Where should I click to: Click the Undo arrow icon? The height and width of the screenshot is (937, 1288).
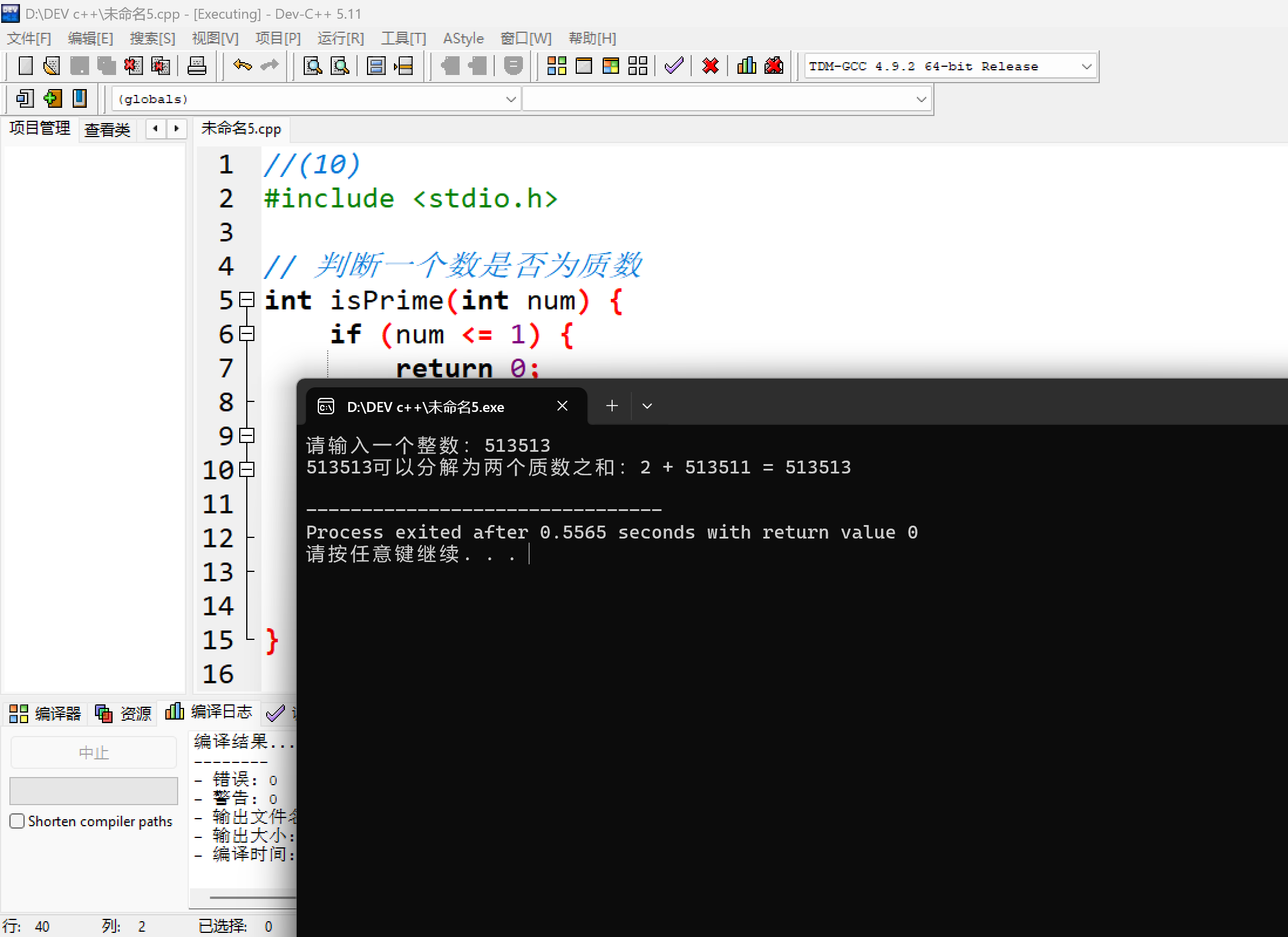click(x=242, y=66)
